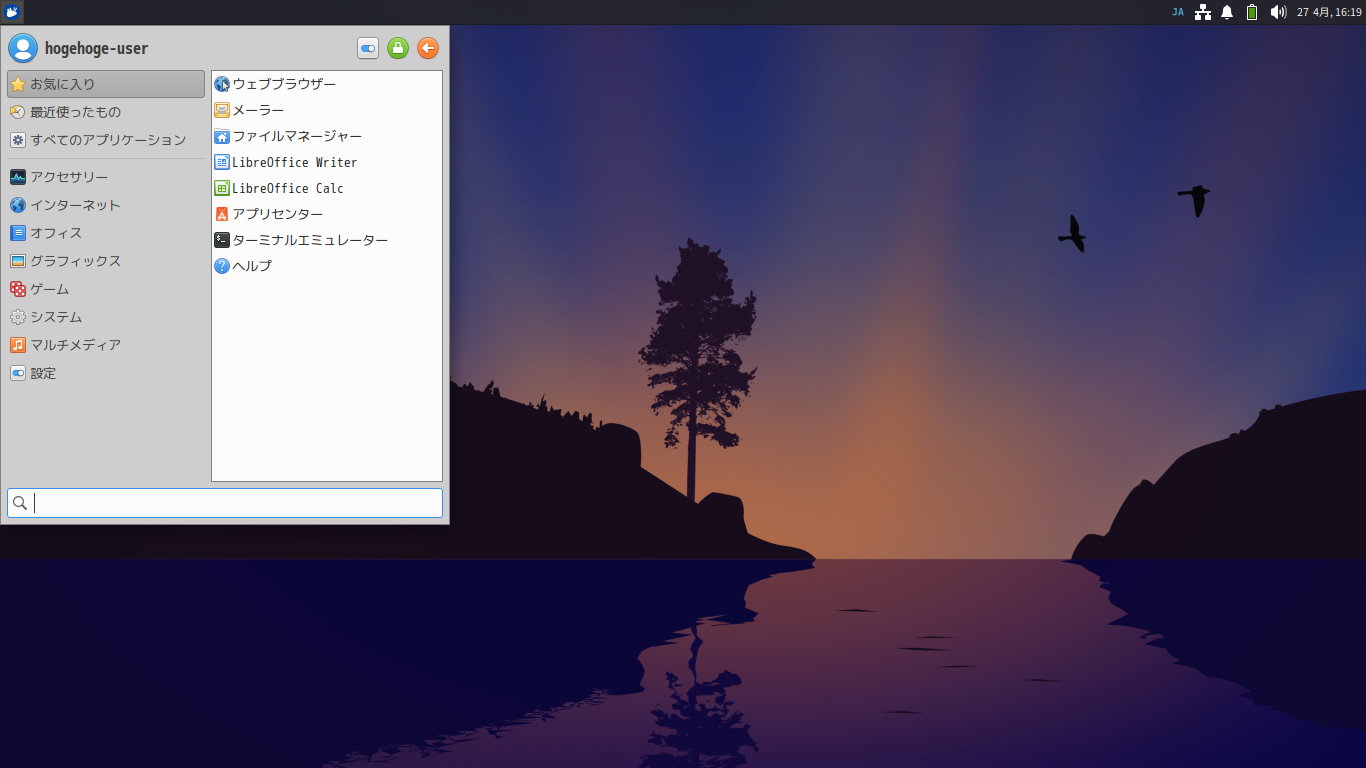This screenshot has height=768, width=1366.
Task: Click the lock screen button in the menu
Action: coord(397,48)
